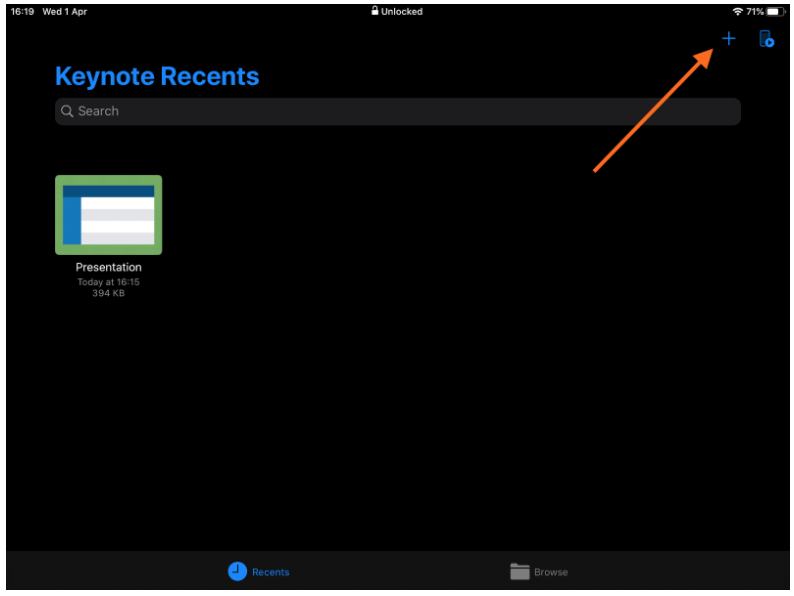Image resolution: width=794 pixels, height=596 pixels.
Task: Click the Recents clock icon
Action: [237, 571]
